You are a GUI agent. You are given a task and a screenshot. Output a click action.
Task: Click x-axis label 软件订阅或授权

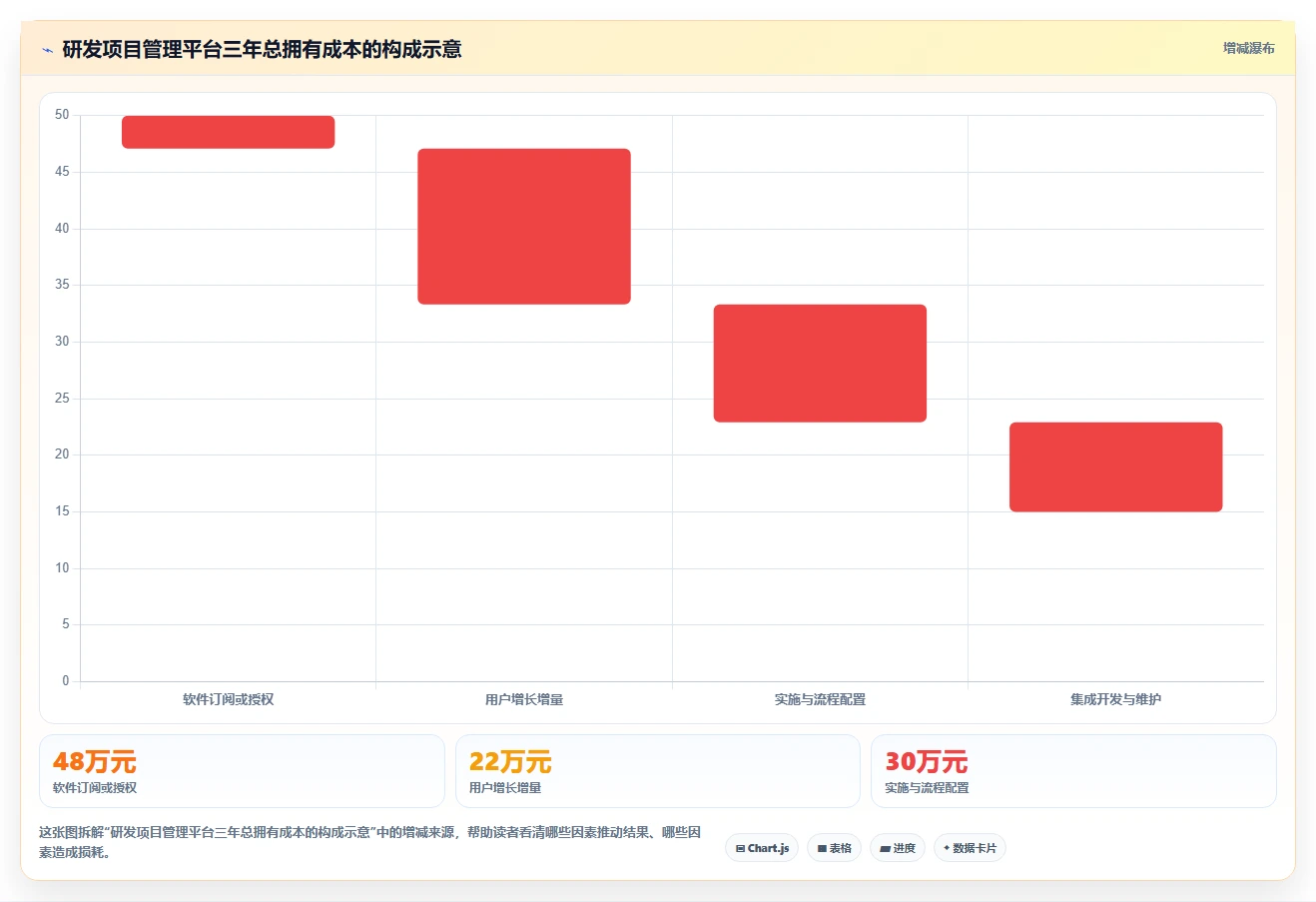click(229, 699)
